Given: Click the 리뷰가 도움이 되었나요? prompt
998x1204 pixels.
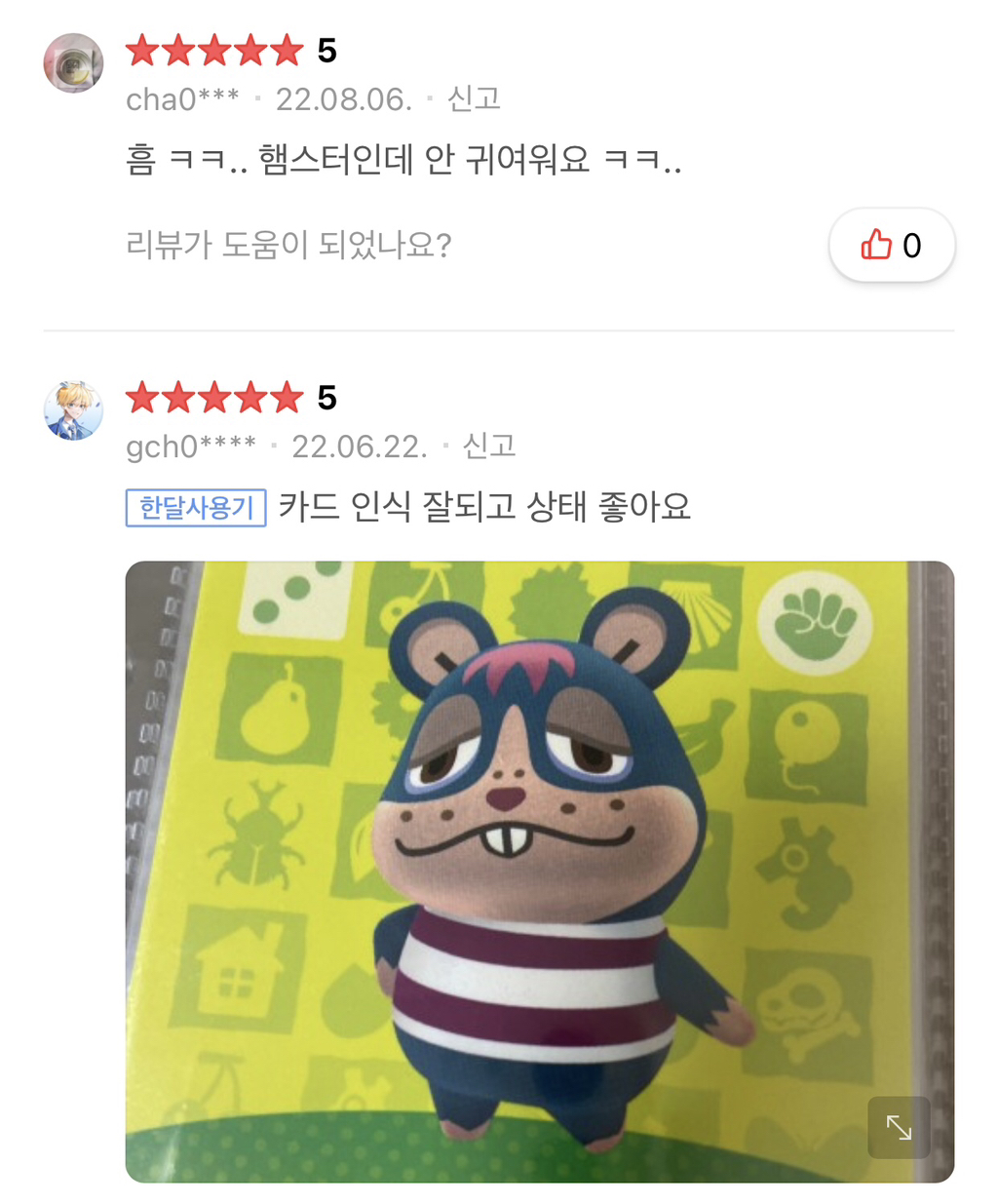Looking at the screenshot, I should point(288,245).
